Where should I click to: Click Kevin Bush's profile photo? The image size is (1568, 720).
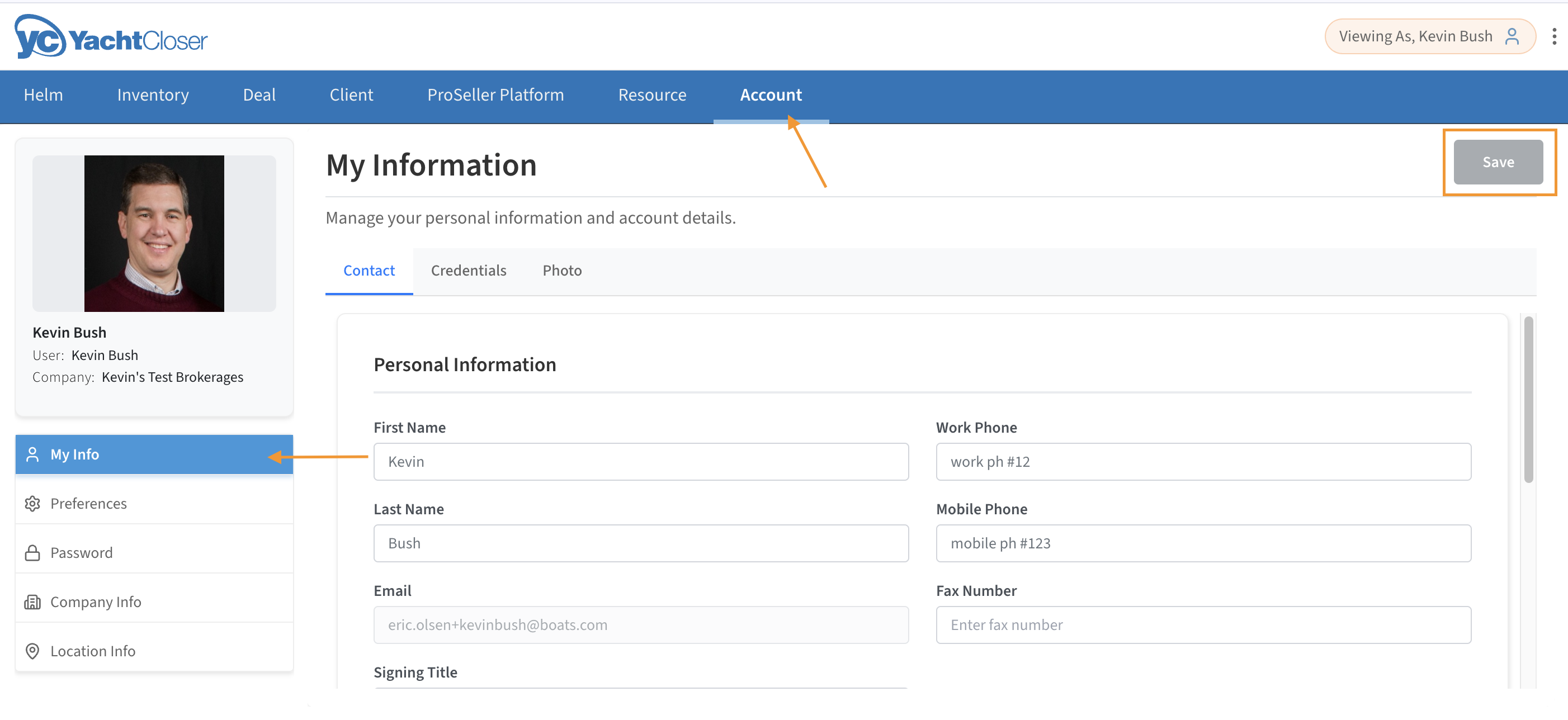154,233
